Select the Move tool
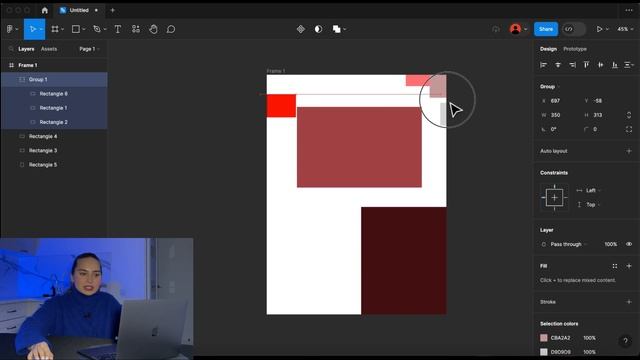 pyautogui.click(x=32, y=29)
